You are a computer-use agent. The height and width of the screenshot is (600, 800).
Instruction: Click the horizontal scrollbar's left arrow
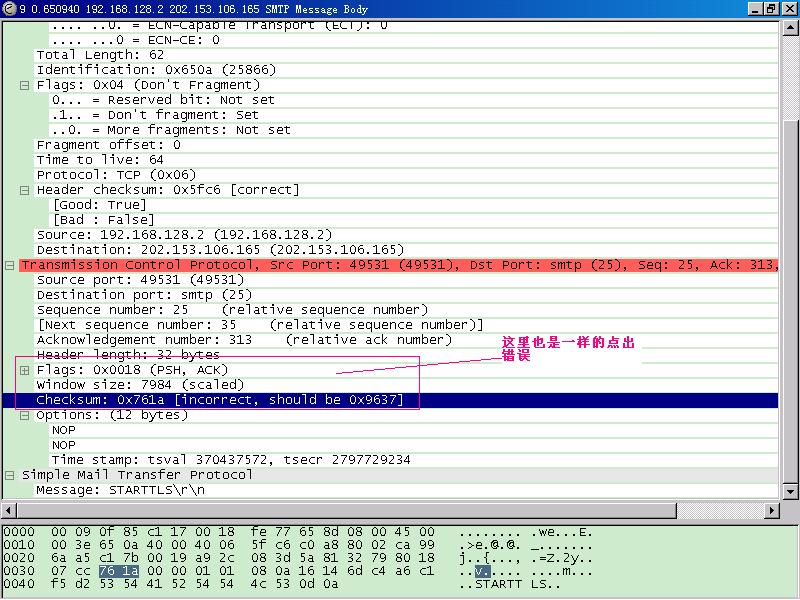pos(8,507)
